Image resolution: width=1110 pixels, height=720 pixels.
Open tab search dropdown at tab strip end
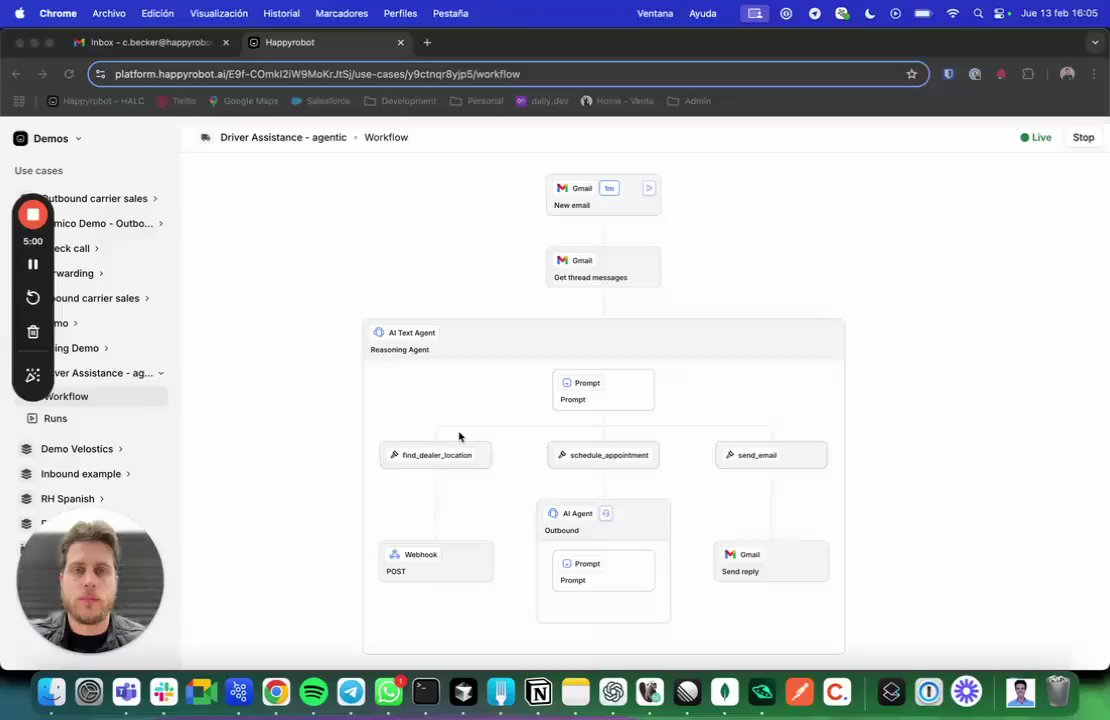coord(1094,42)
